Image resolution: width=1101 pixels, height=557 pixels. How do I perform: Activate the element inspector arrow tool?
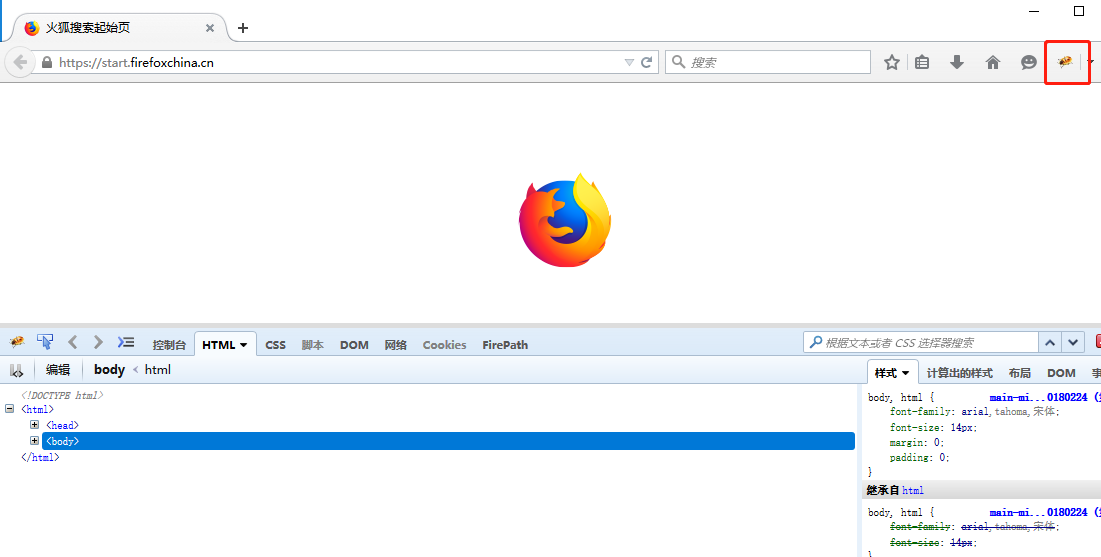coord(45,342)
